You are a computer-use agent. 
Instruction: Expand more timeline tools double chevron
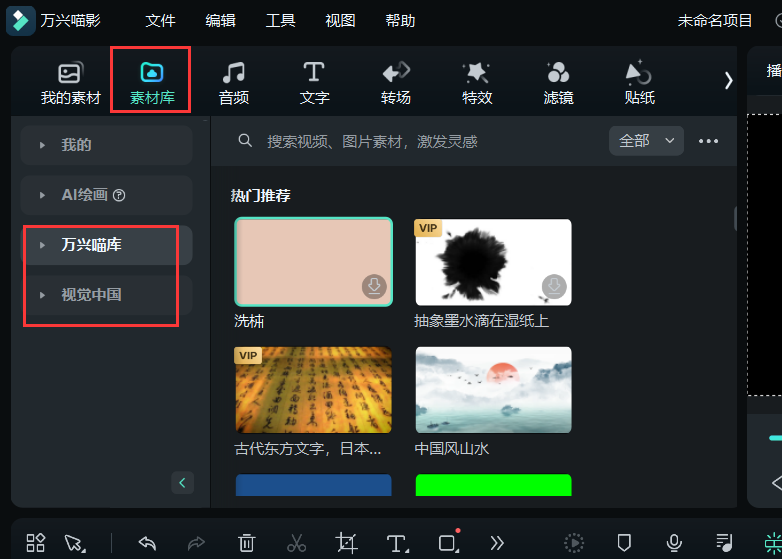tap(497, 543)
